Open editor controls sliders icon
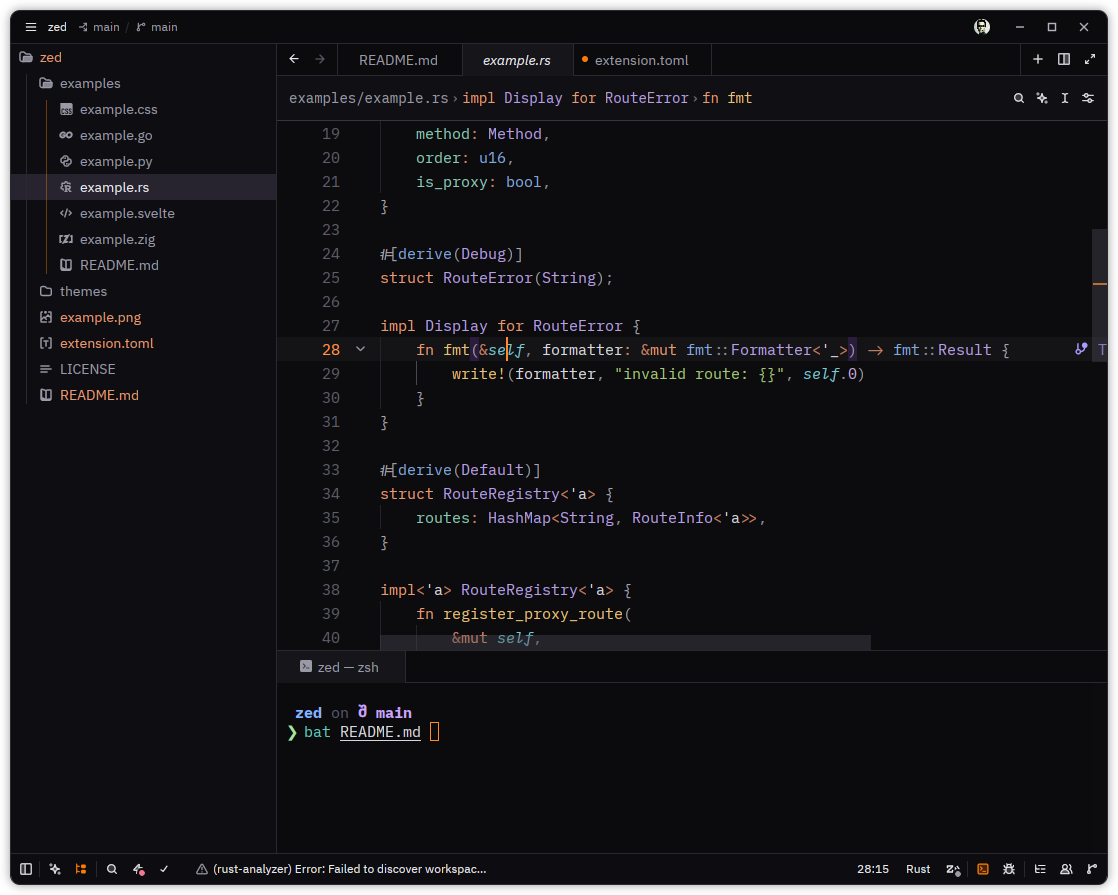 [x=1088, y=98]
